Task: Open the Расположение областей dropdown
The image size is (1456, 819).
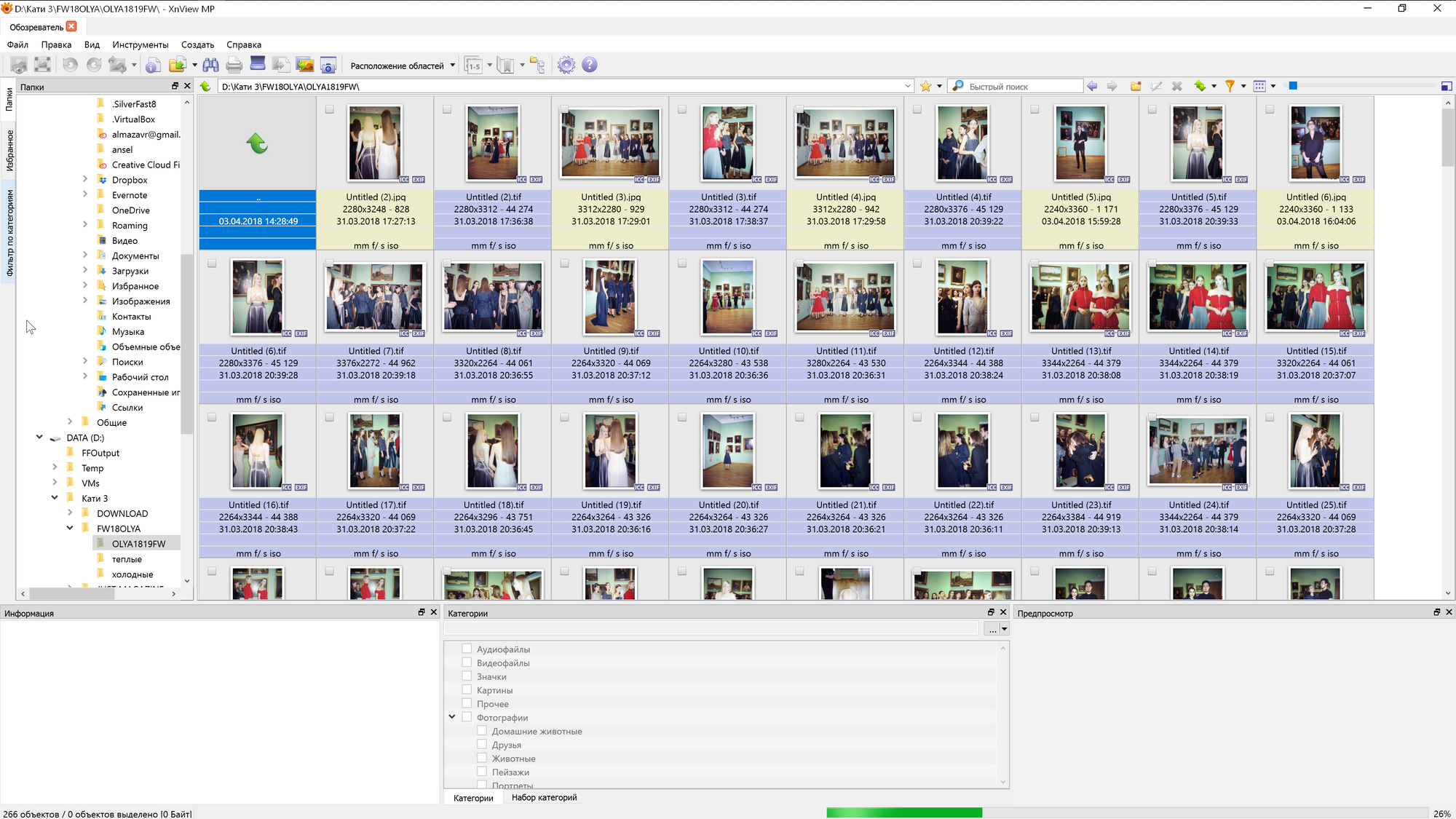Action: [x=403, y=66]
